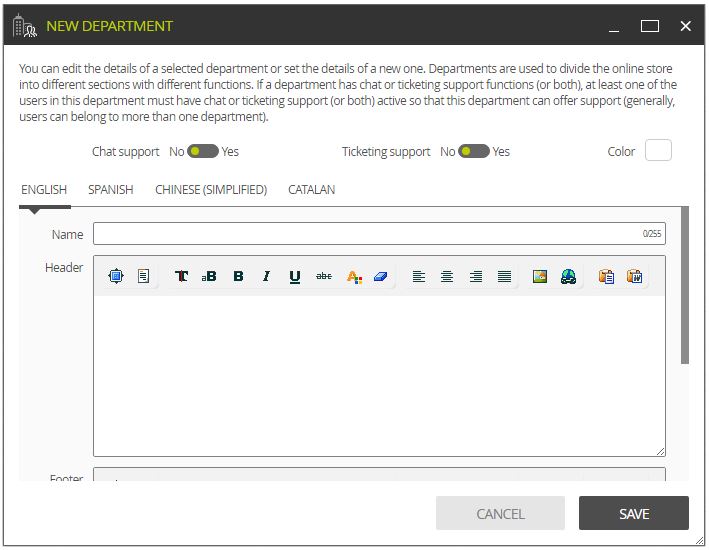This screenshot has height=550, width=709.
Task: Click the paste from Word icon
Action: point(634,276)
